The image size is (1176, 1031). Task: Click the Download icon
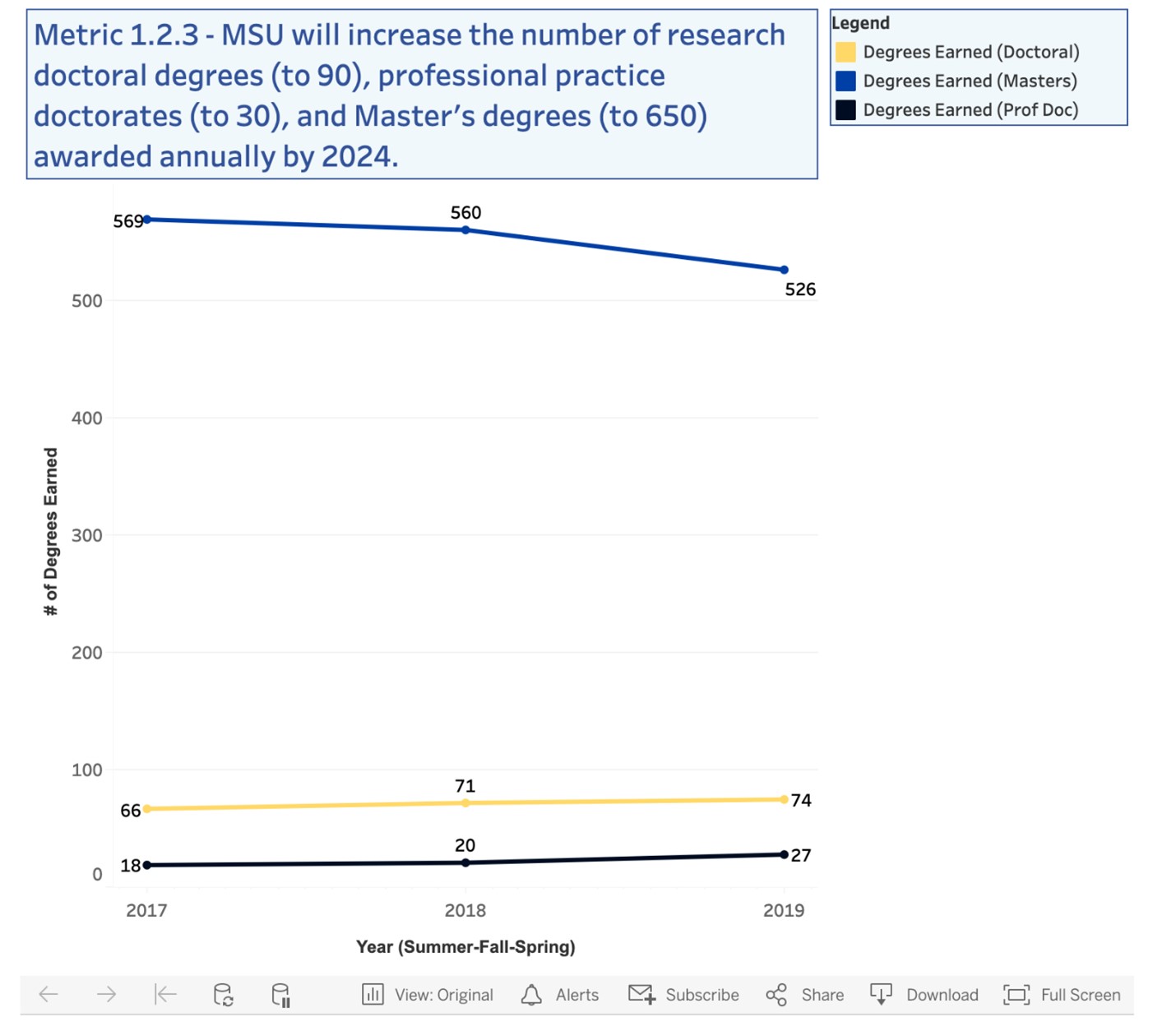pos(881,995)
